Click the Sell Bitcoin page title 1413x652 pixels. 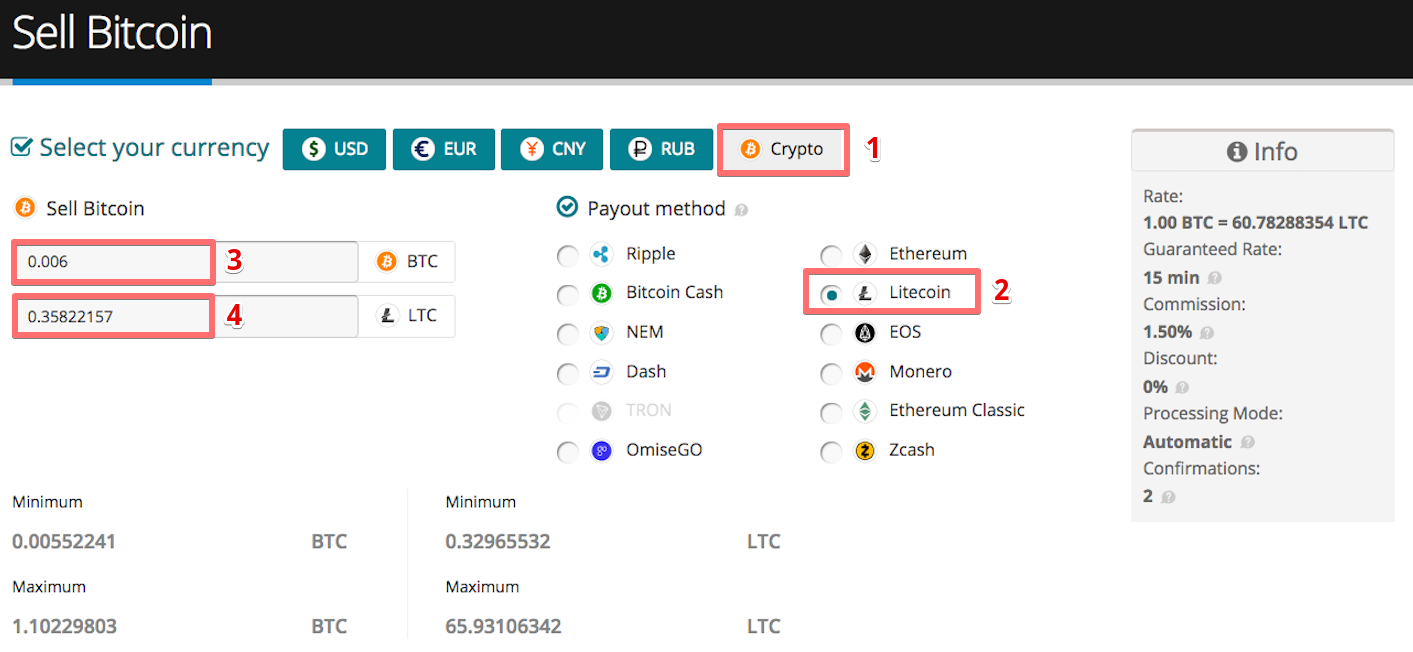pos(112,33)
